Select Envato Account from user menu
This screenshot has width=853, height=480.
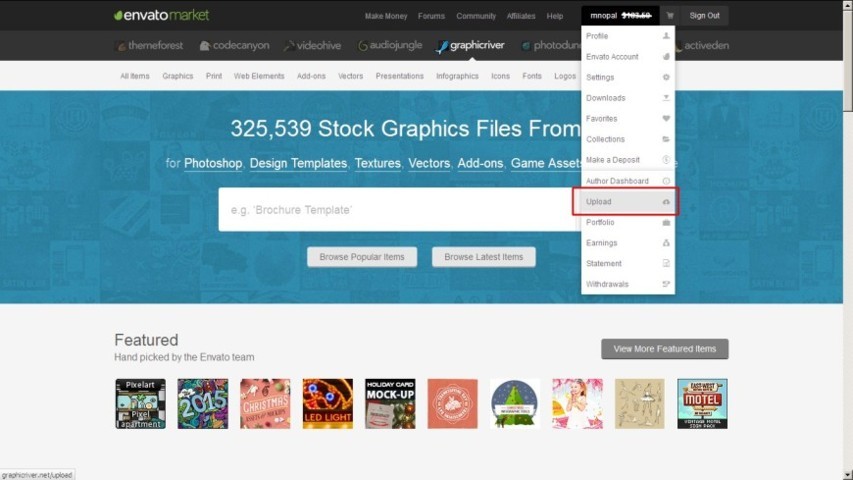click(628, 57)
